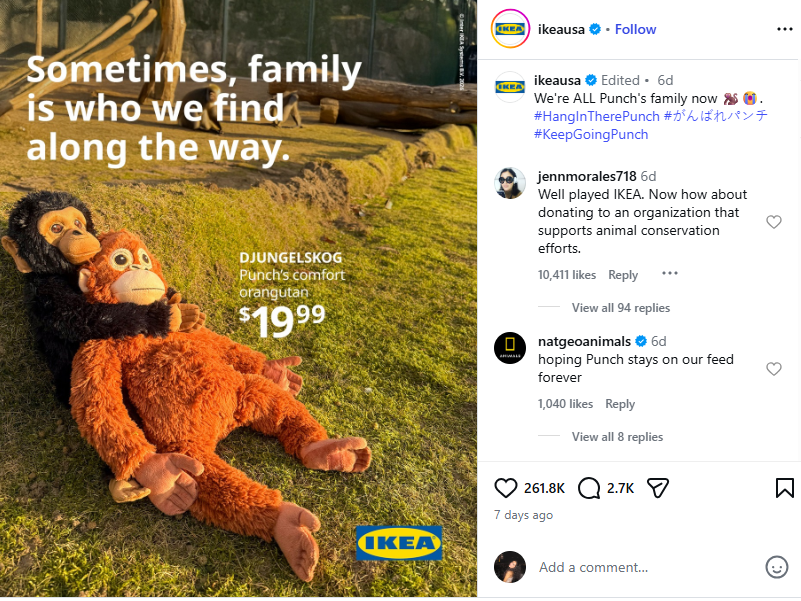Open the #KeepGoingPunch hashtag
The image size is (801, 601).
pos(591,134)
